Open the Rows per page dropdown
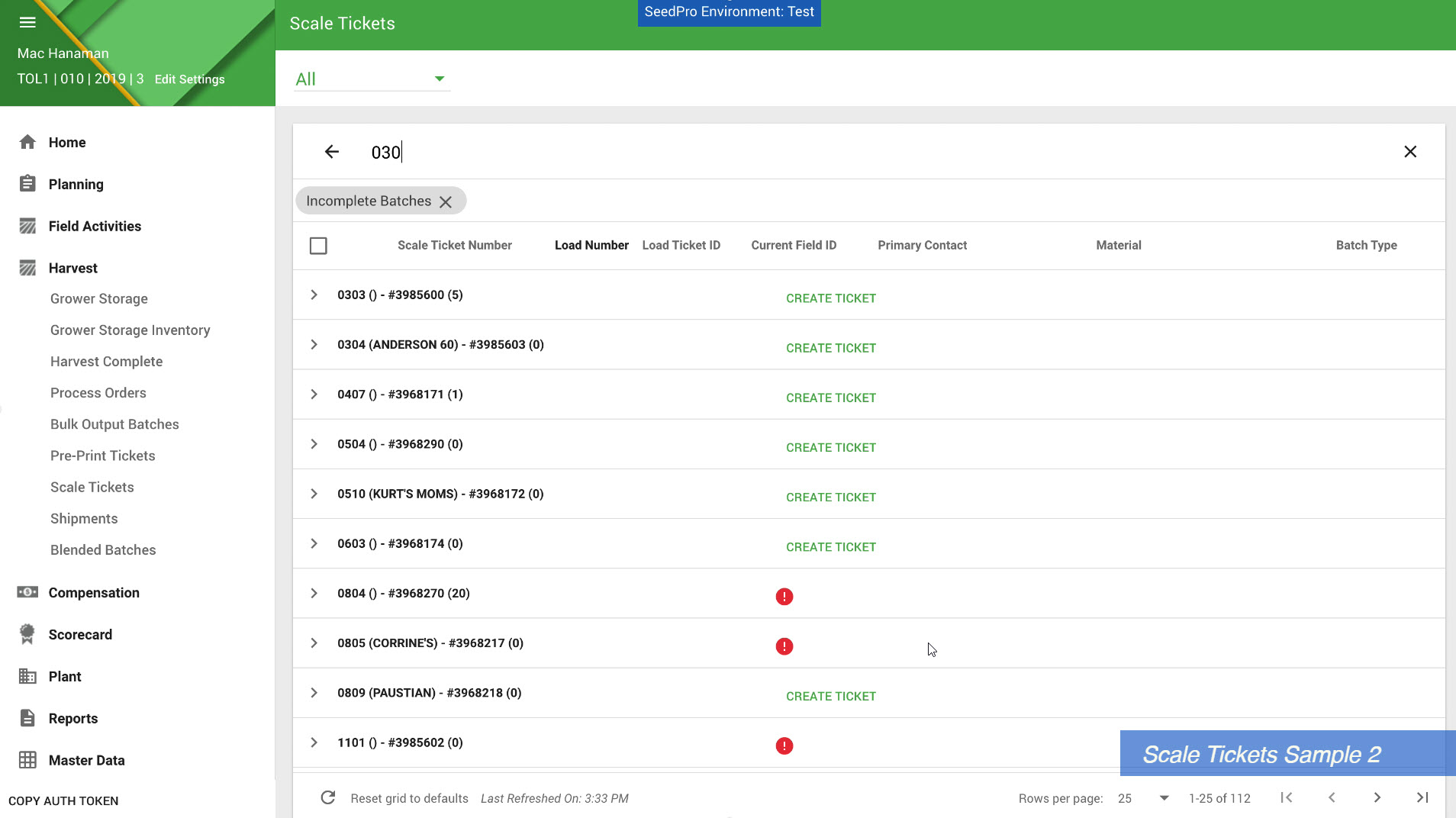Screen dimensions: 1456x818 [1143, 798]
